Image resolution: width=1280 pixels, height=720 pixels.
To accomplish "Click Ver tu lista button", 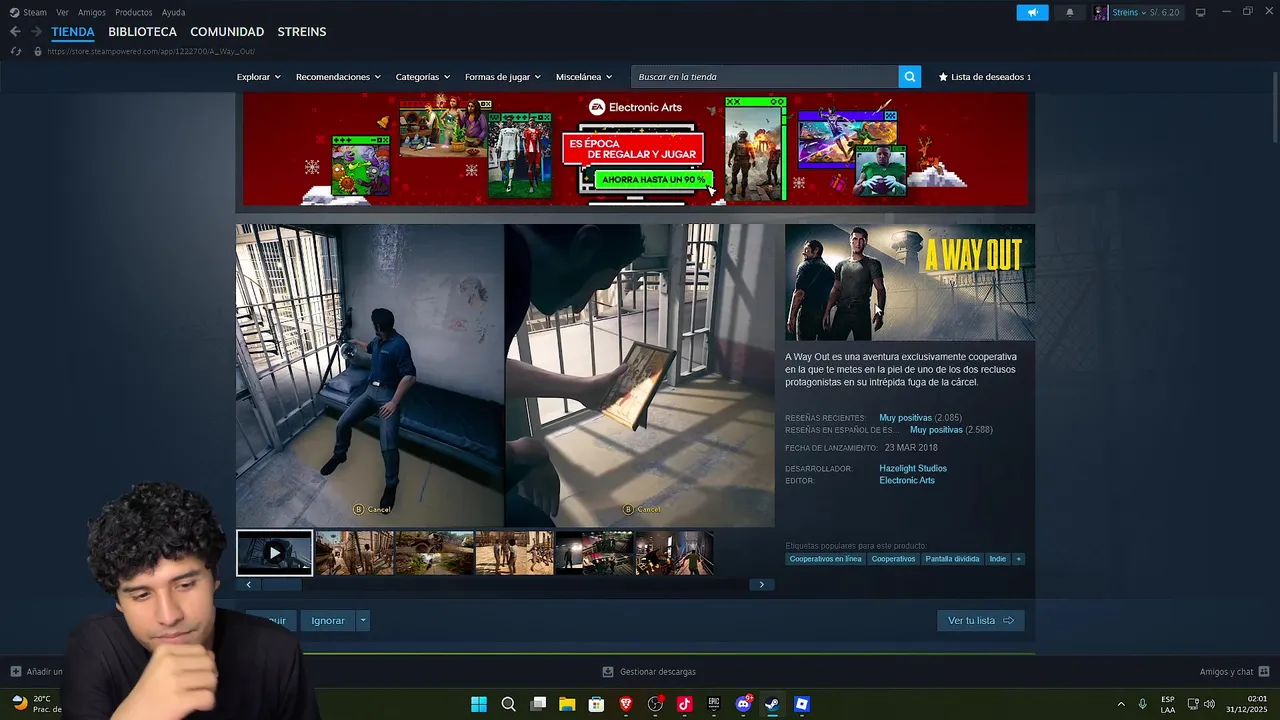I will (x=980, y=621).
